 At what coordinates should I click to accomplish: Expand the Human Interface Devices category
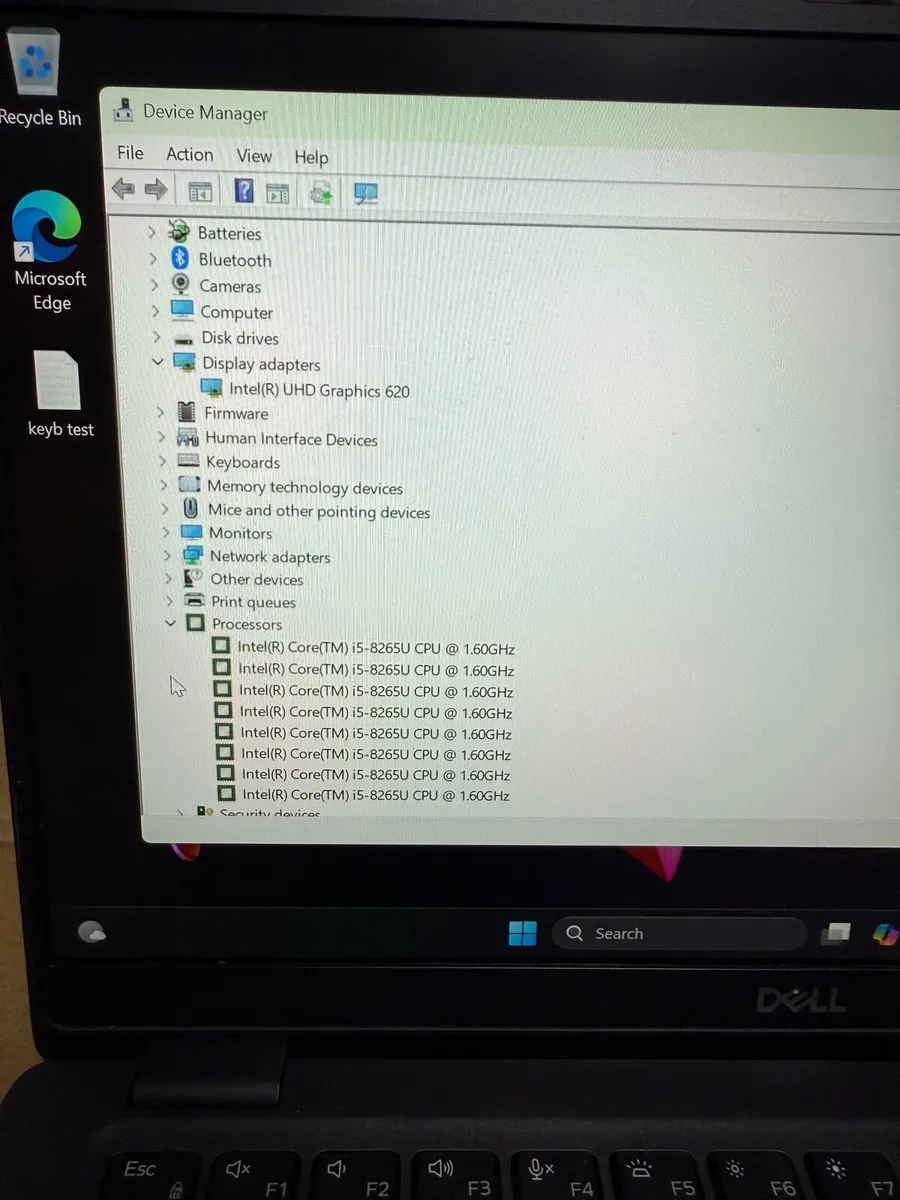click(161, 437)
